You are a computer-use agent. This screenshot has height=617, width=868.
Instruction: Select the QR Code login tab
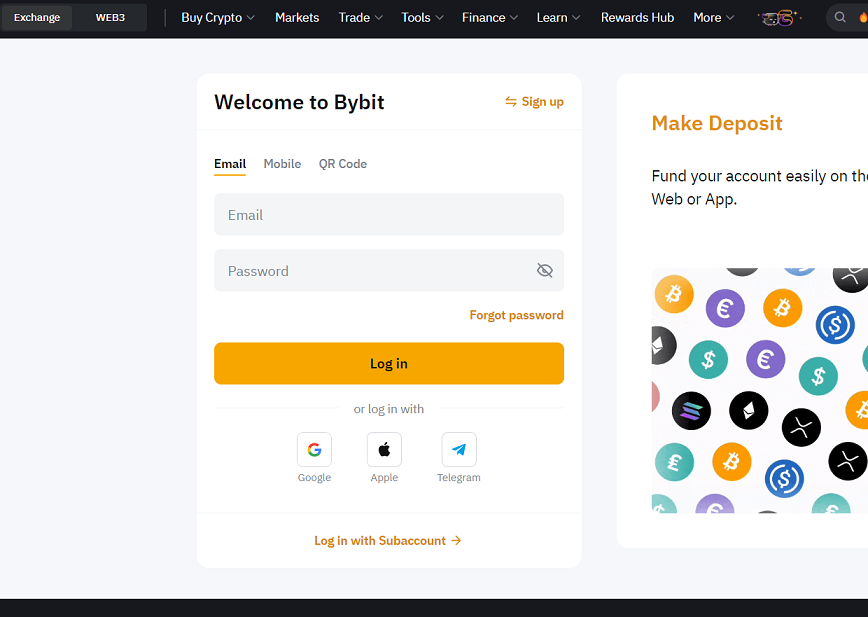[343, 164]
